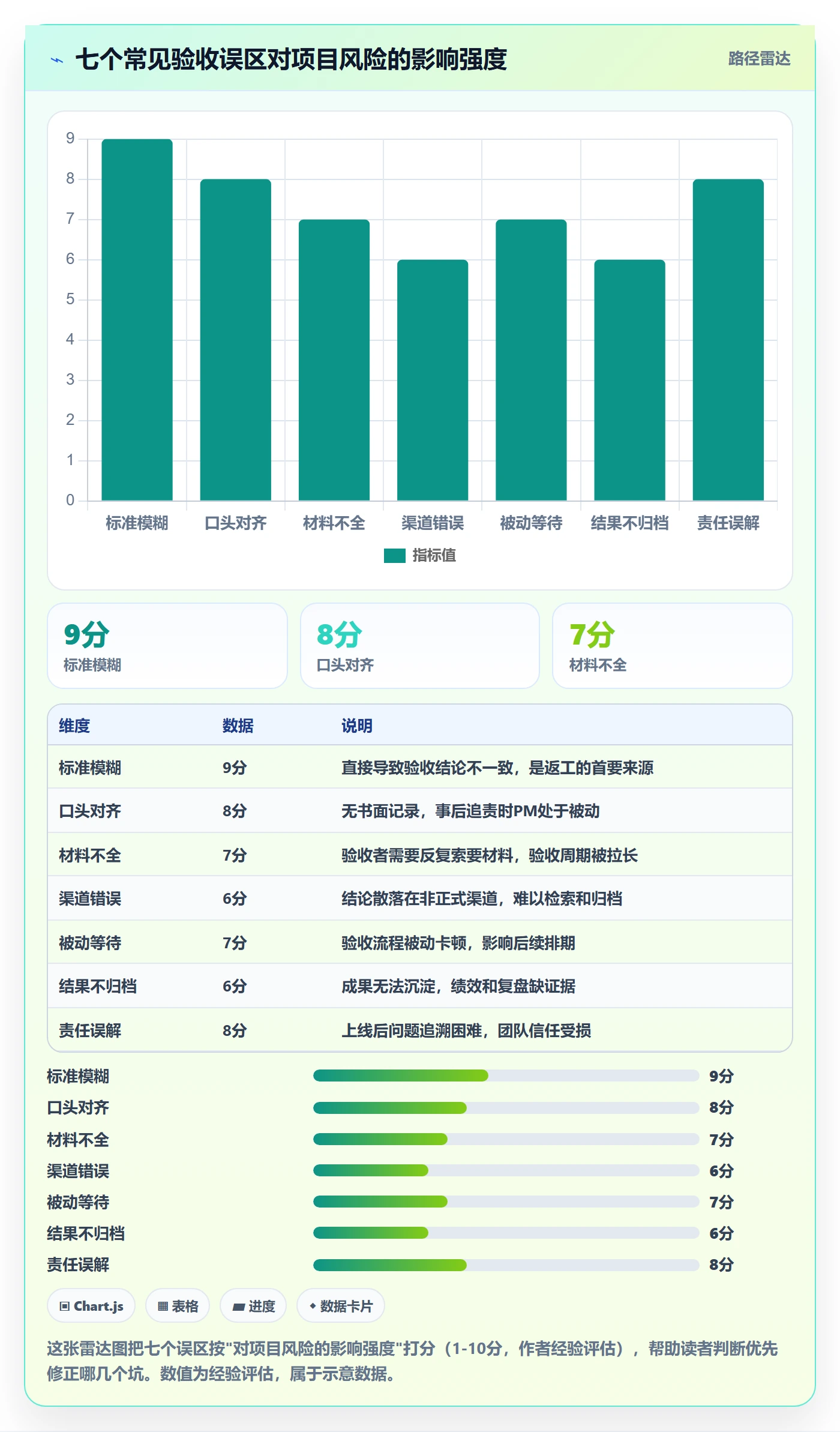Click the 口头对齐 bar in the chart
The width and height of the screenshot is (840, 1432).
(x=236, y=340)
